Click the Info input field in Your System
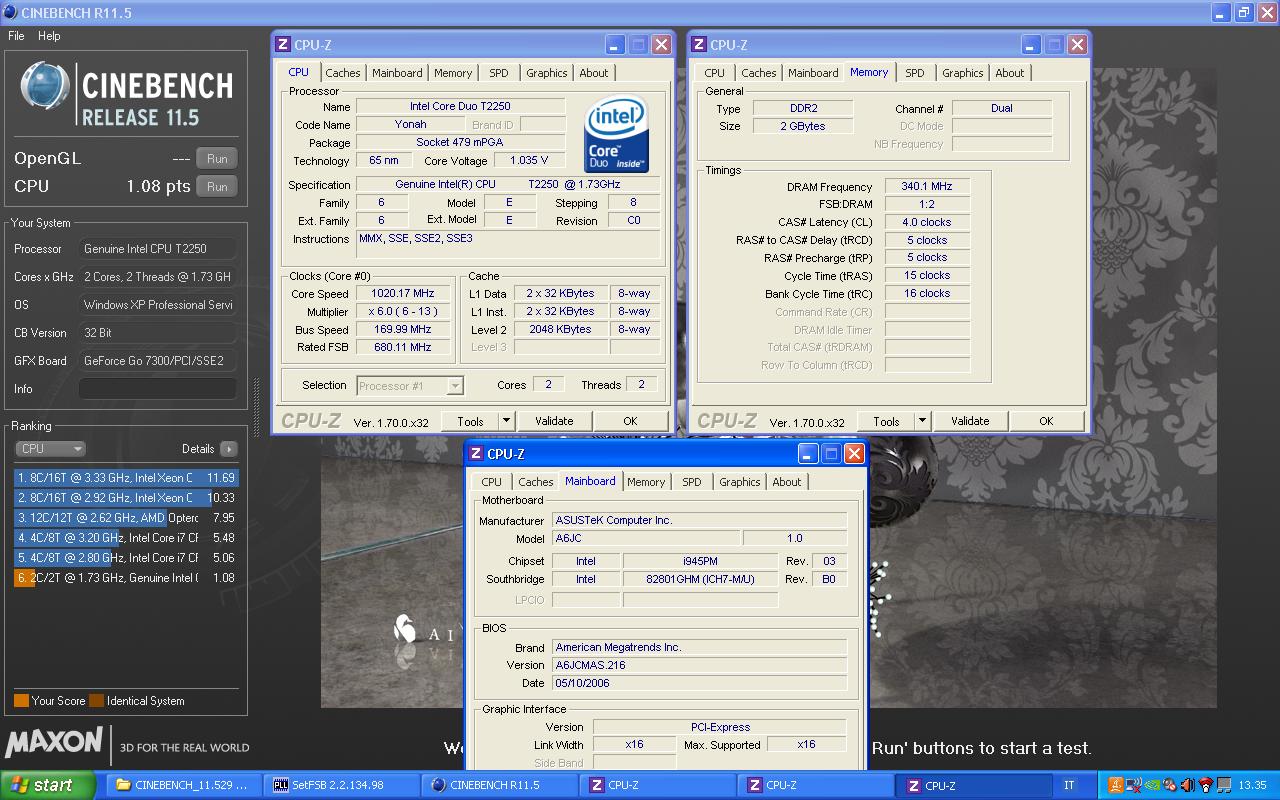Image resolution: width=1280 pixels, height=800 pixels. click(158, 389)
